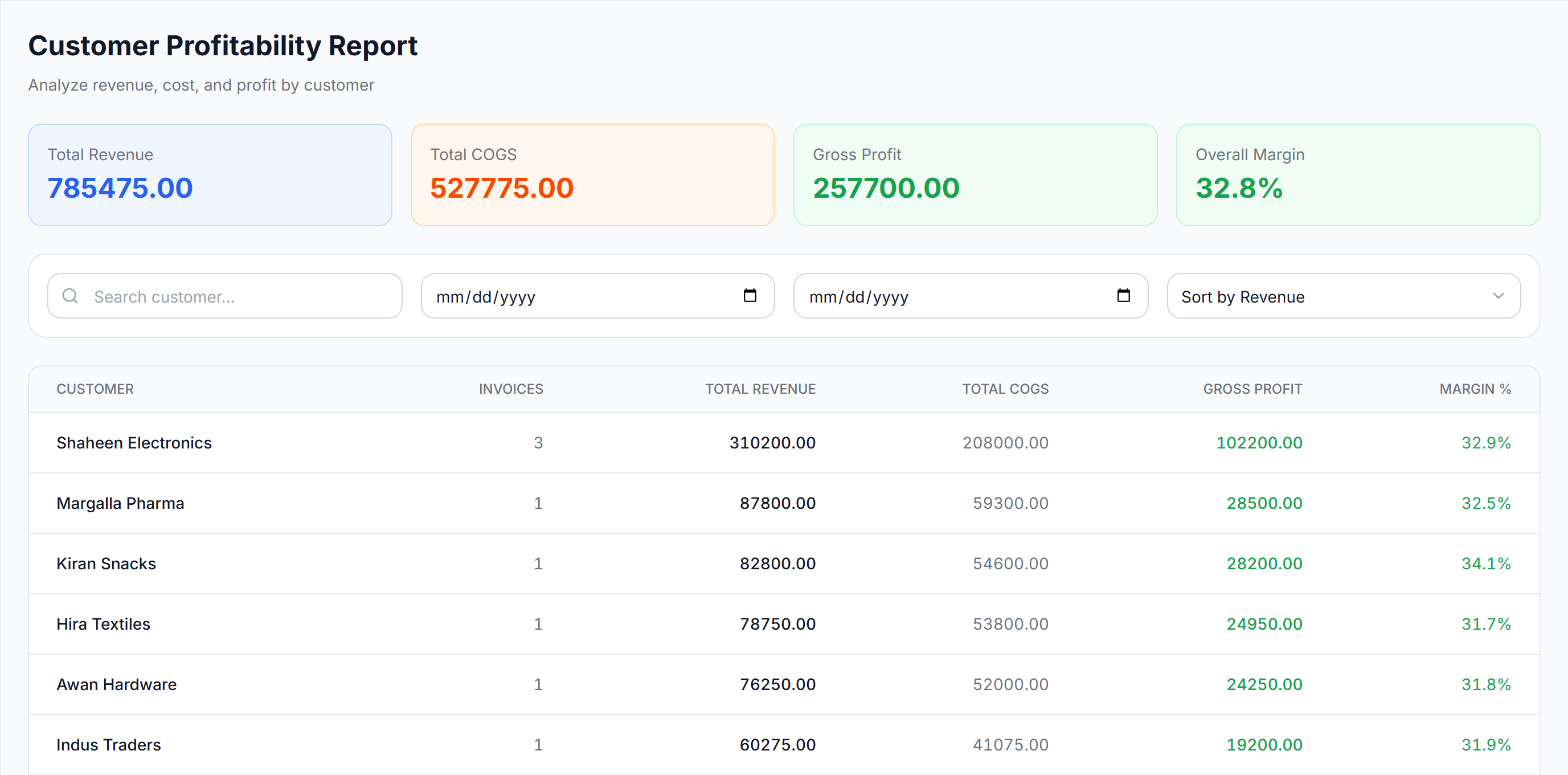Click the TOTAL COGS column header

click(1005, 389)
